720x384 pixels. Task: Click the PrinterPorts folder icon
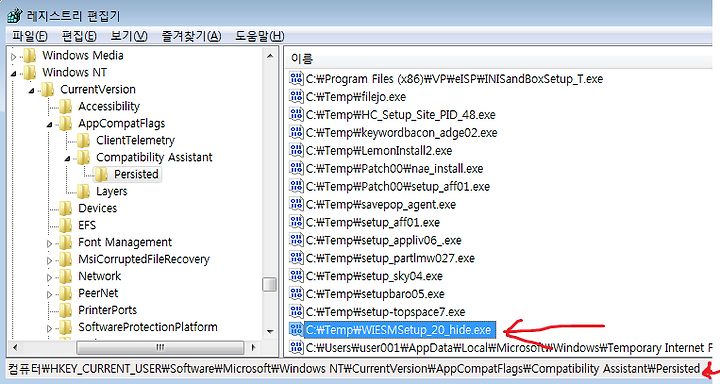[x=65, y=311]
